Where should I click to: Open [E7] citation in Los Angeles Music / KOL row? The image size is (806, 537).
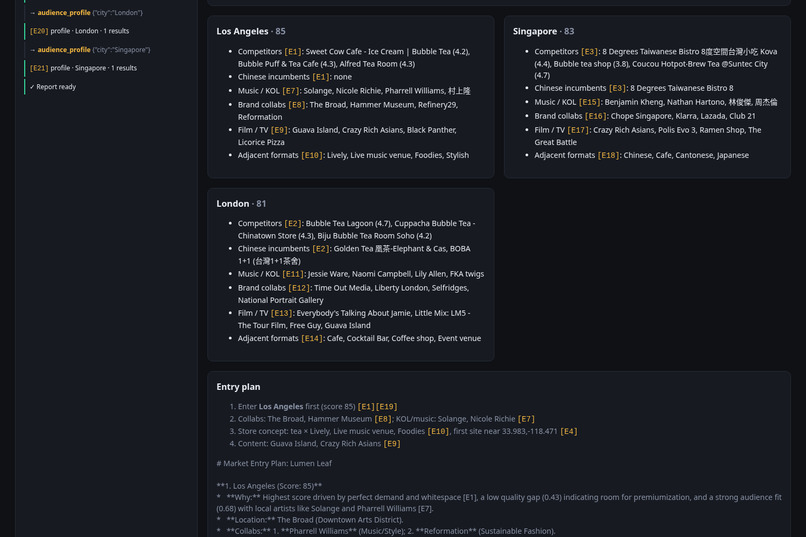click(290, 90)
